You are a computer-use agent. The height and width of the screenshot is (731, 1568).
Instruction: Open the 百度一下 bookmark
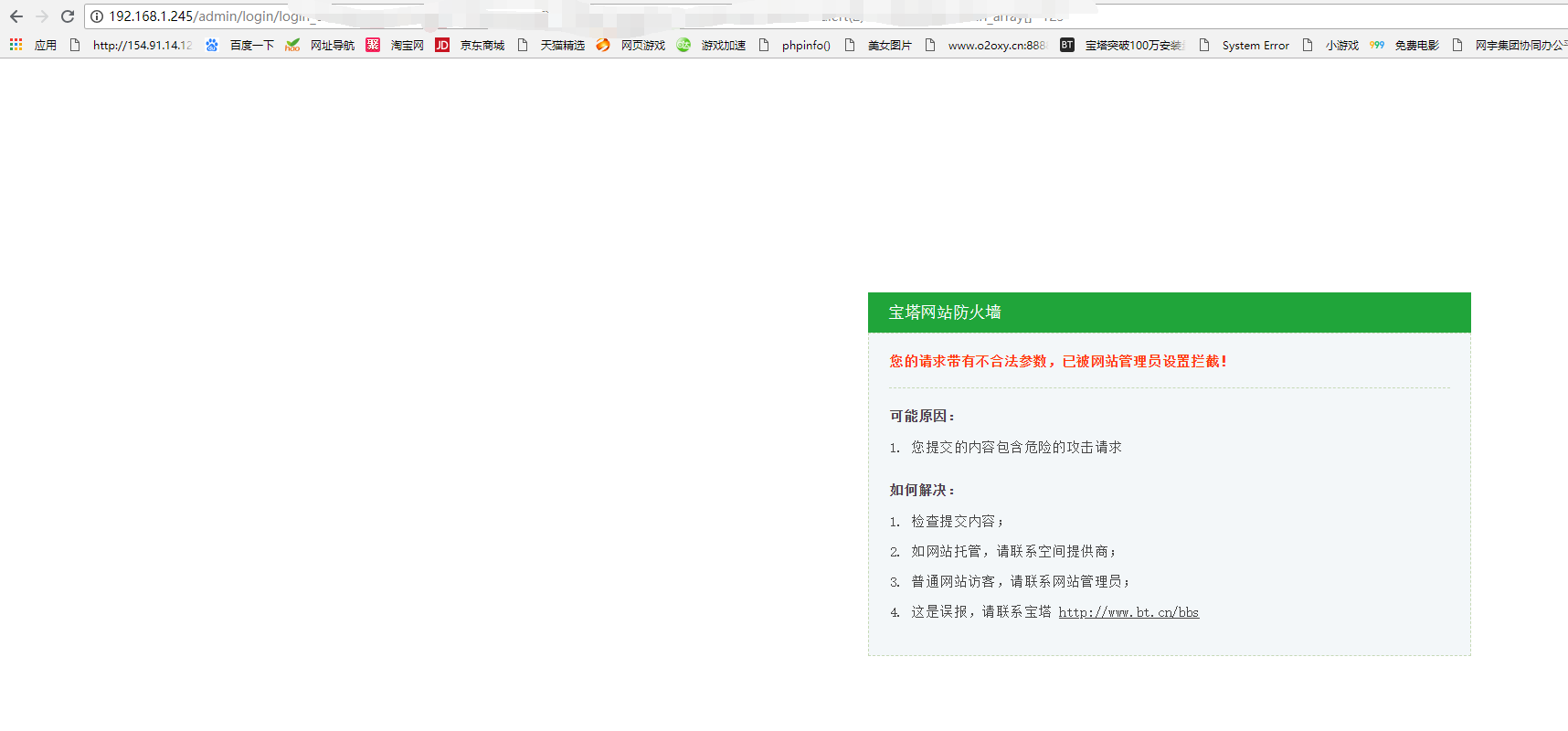click(252, 45)
